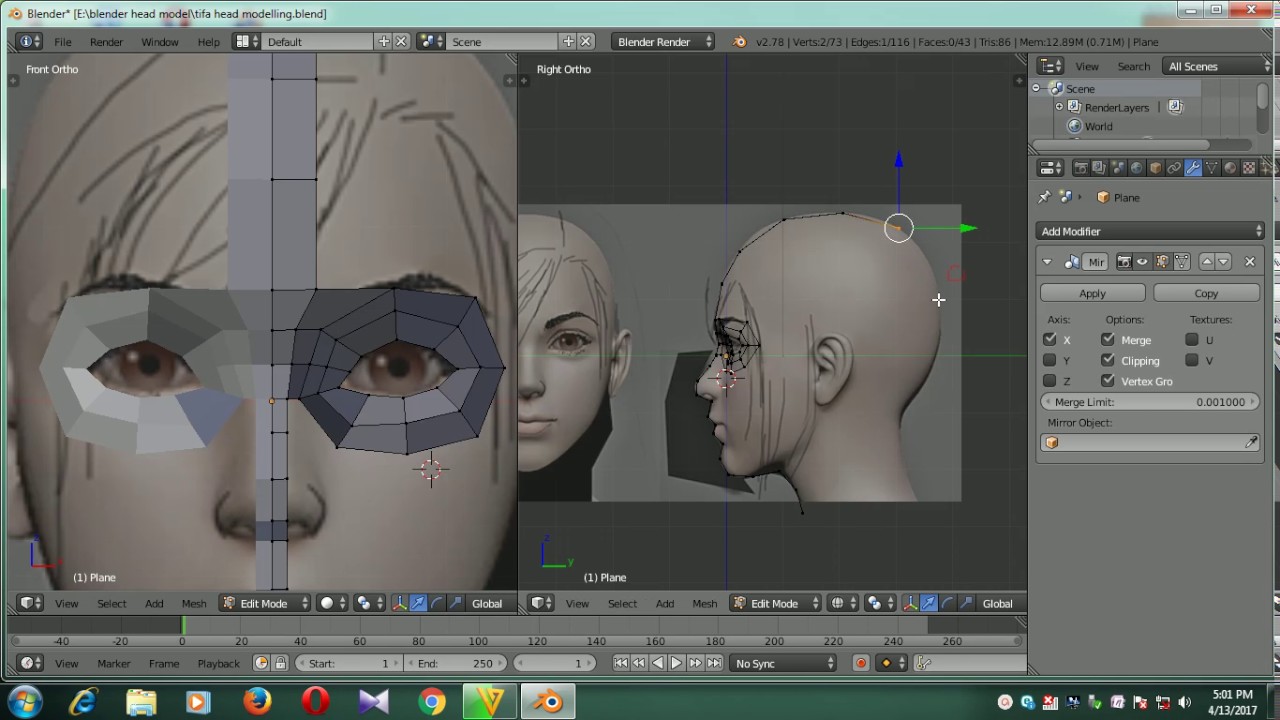The image size is (1280, 720).
Task: Open Edit Mode selector in Front Ortho view
Action: (265, 603)
